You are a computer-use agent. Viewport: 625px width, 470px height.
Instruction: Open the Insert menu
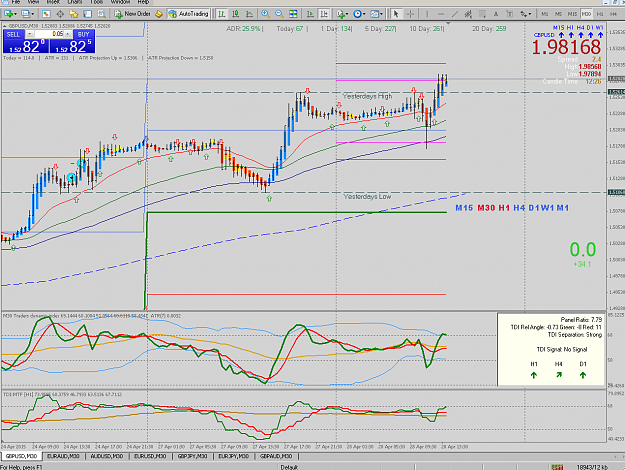click(x=53, y=2)
